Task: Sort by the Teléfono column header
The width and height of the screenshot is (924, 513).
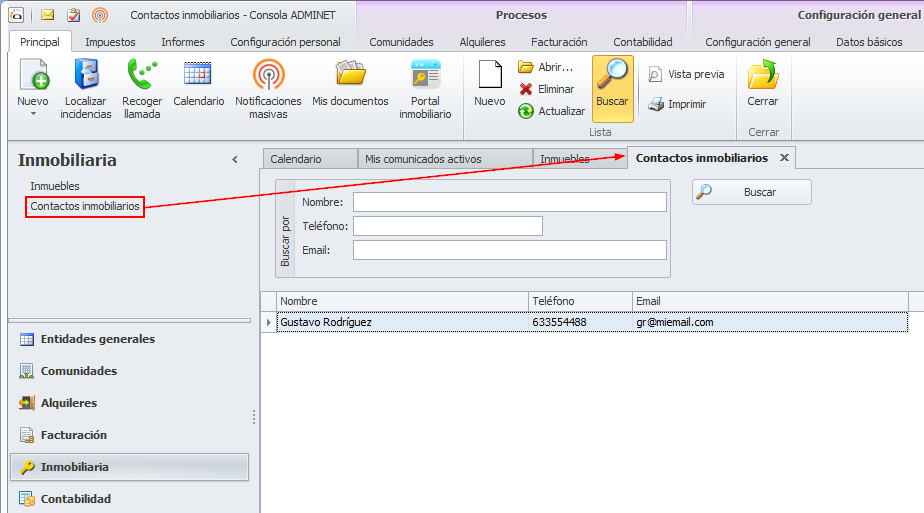Action: pos(580,301)
